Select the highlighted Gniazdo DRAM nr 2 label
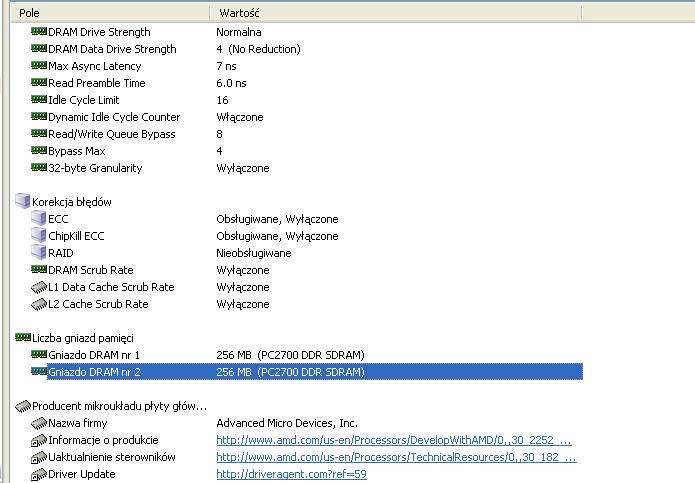695x483 pixels. (x=94, y=372)
